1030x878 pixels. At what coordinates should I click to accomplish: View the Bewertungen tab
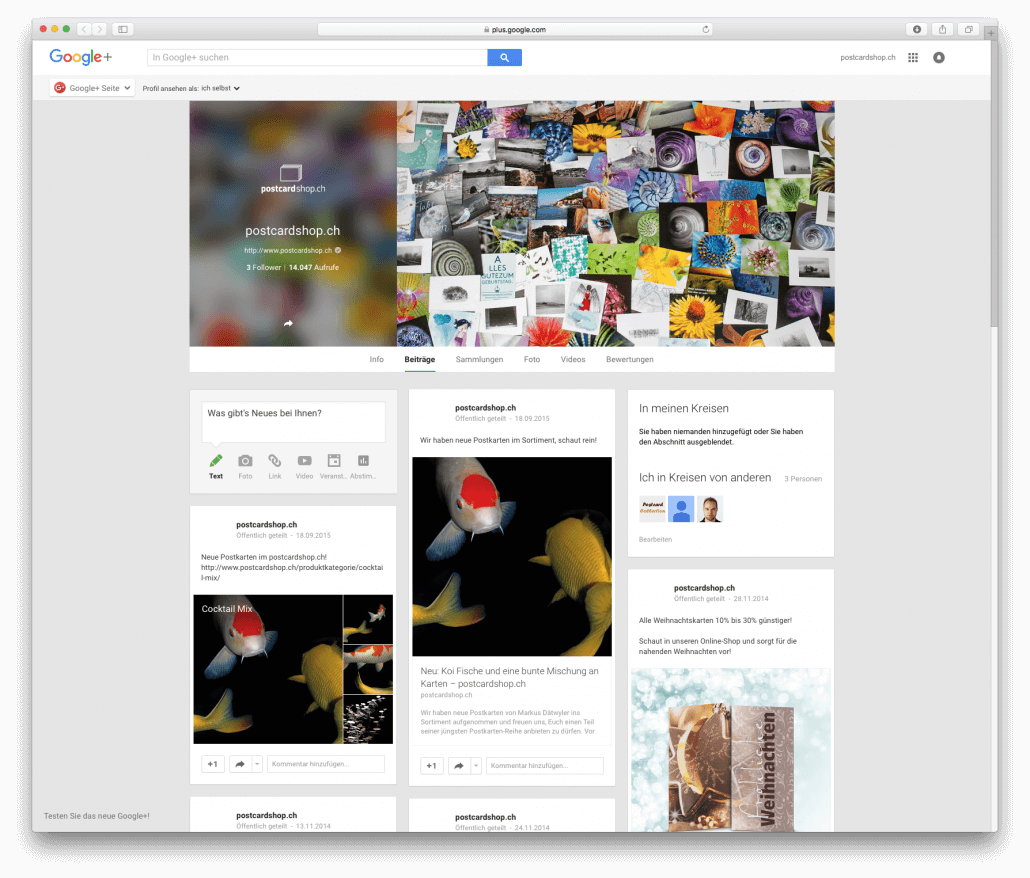click(629, 359)
